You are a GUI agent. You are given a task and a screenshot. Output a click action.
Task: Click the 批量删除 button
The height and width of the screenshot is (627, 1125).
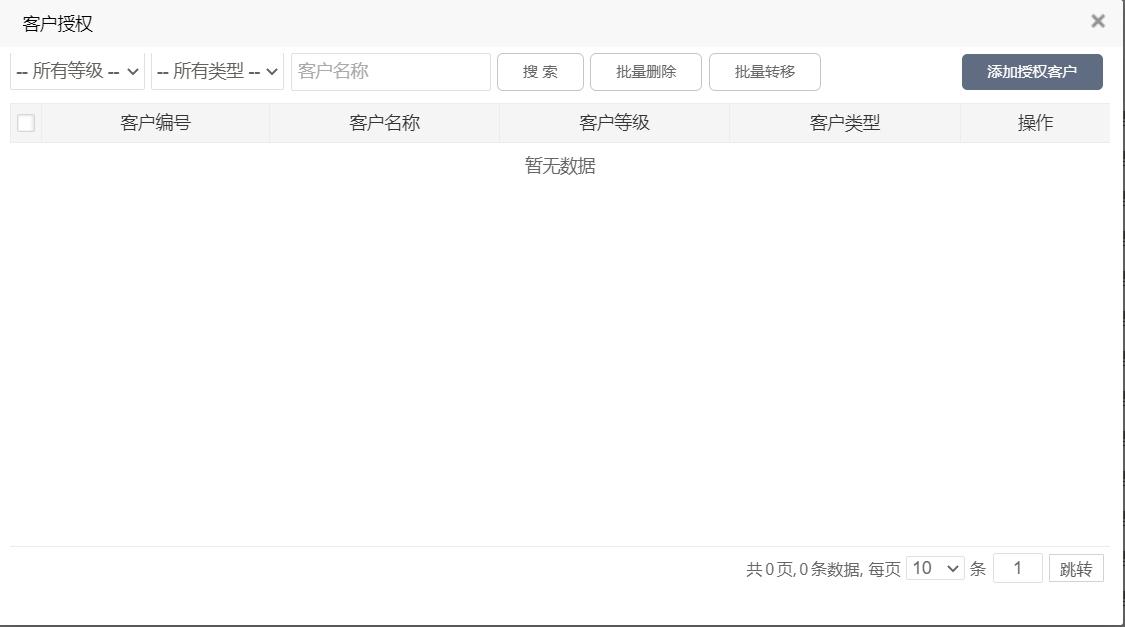click(x=646, y=72)
